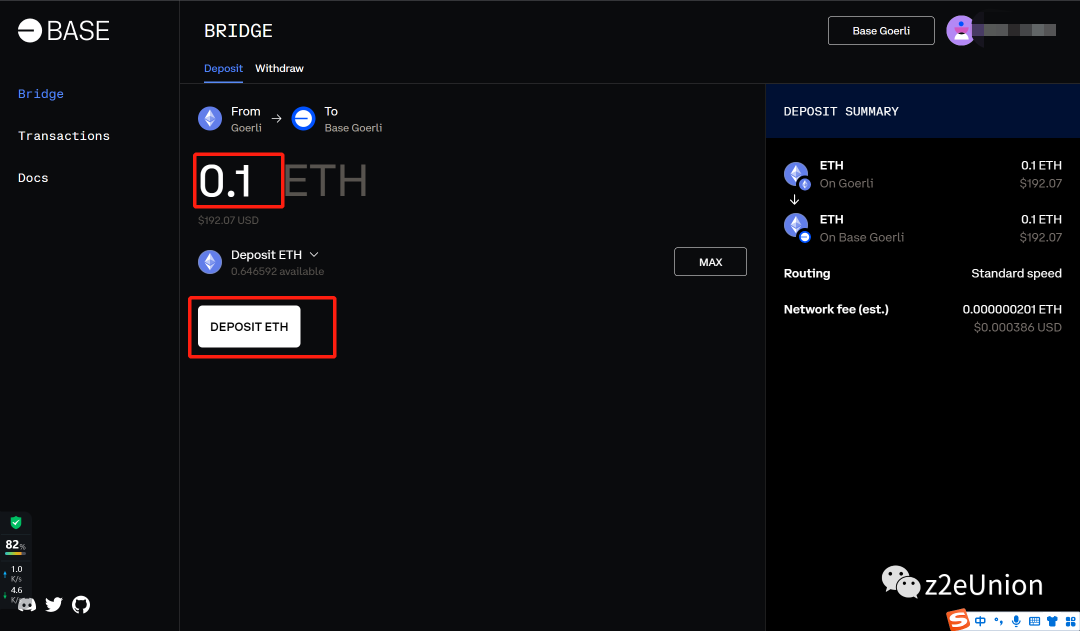Screen dimensions: 1080x631
Task: Switch to the Withdraw tab
Action: click(279, 68)
